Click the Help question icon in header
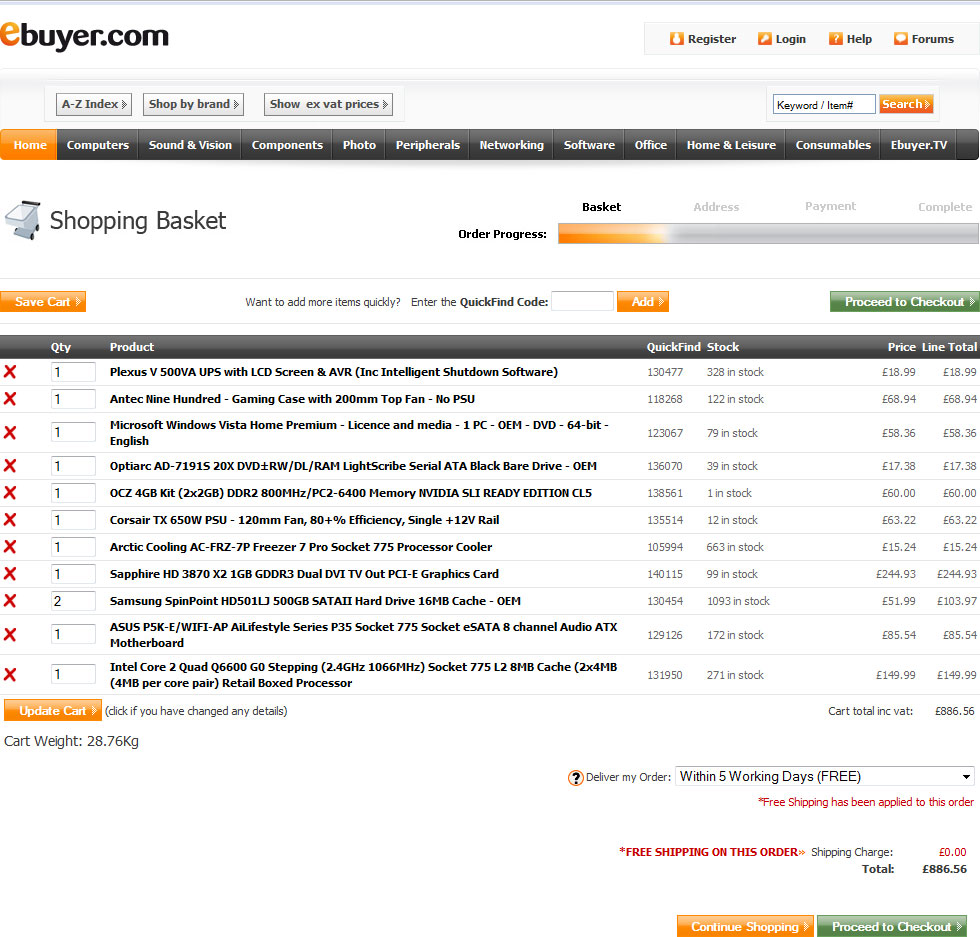Viewport: 980px width, 937px height. (x=835, y=39)
